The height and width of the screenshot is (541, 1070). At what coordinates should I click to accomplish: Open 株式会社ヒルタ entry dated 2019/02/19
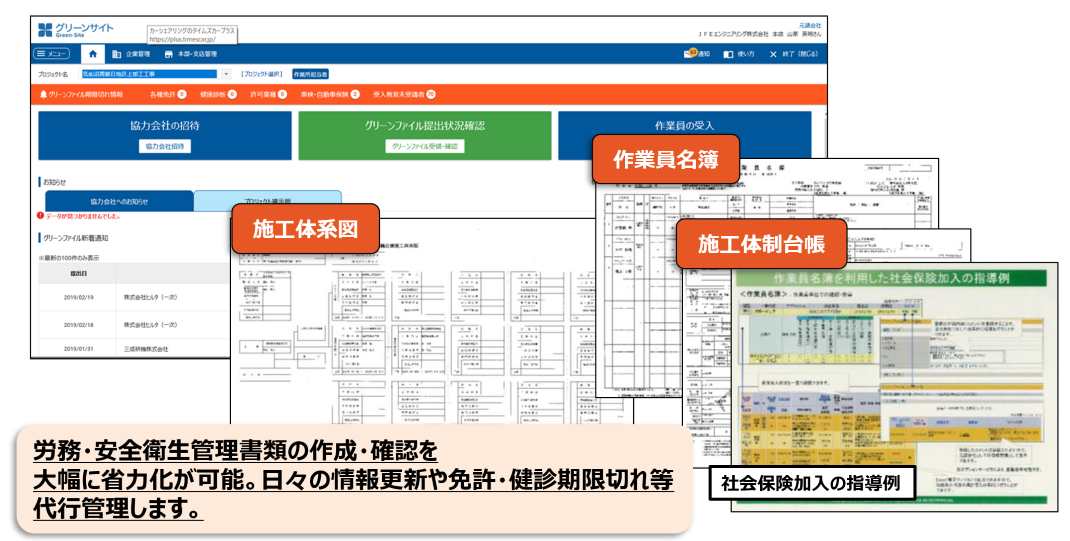pyautogui.click(x=150, y=297)
